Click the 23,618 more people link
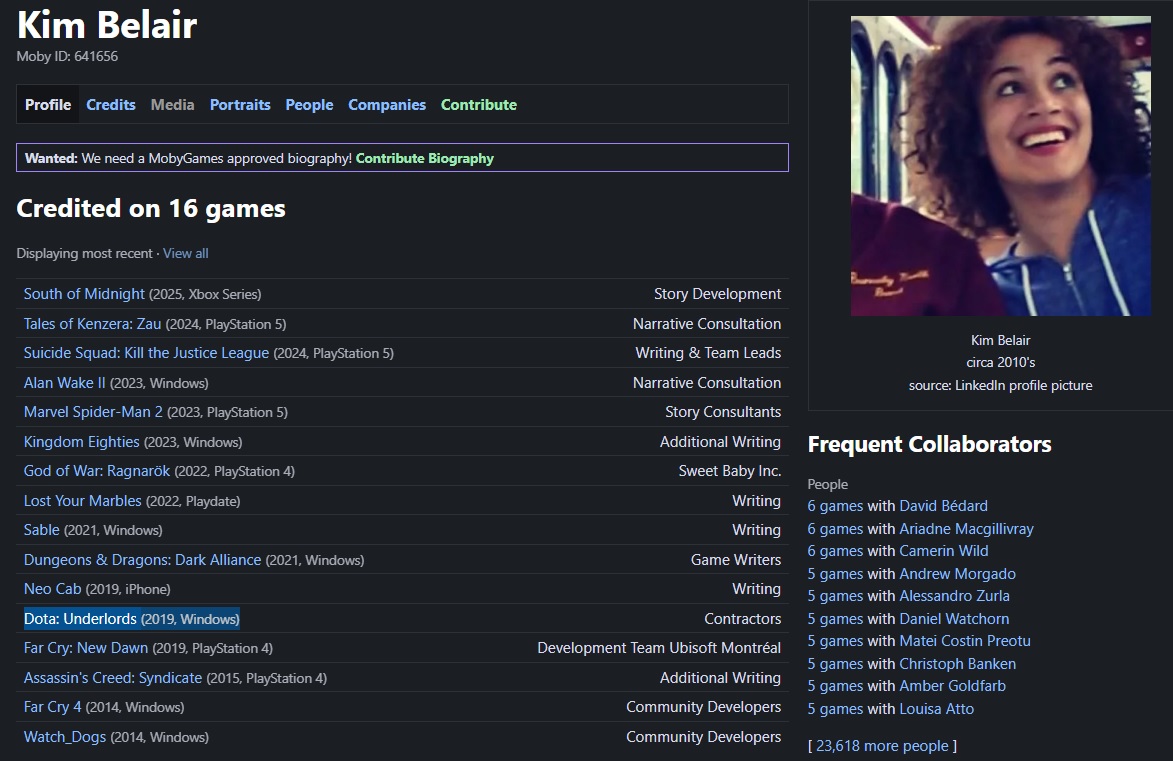1173x761 pixels. coord(882,745)
